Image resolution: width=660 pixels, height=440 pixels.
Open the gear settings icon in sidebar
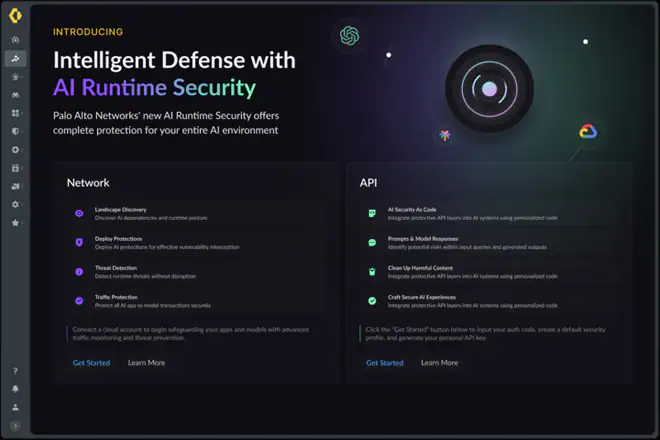pyautogui.click(x=16, y=205)
